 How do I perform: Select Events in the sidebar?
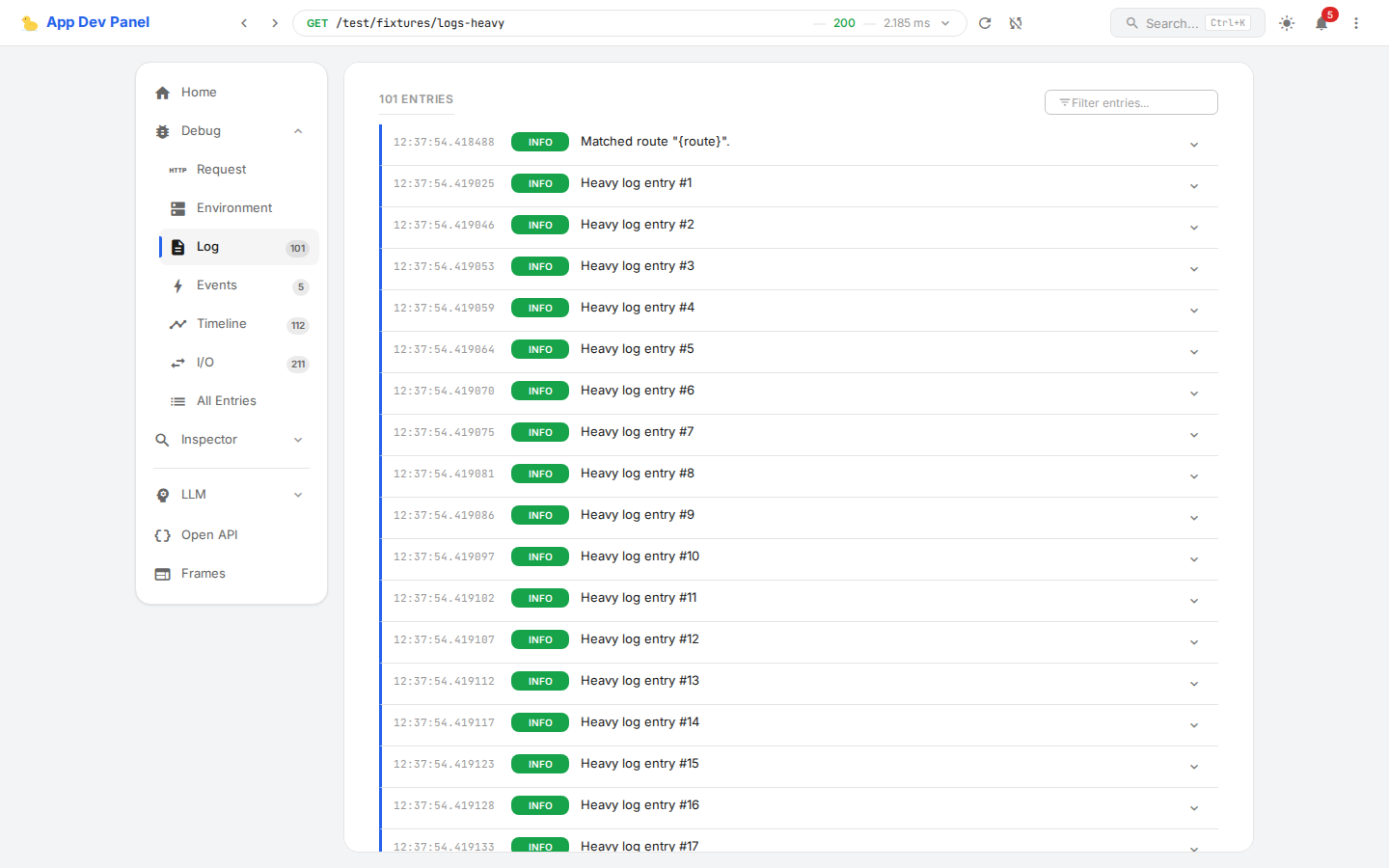click(217, 285)
